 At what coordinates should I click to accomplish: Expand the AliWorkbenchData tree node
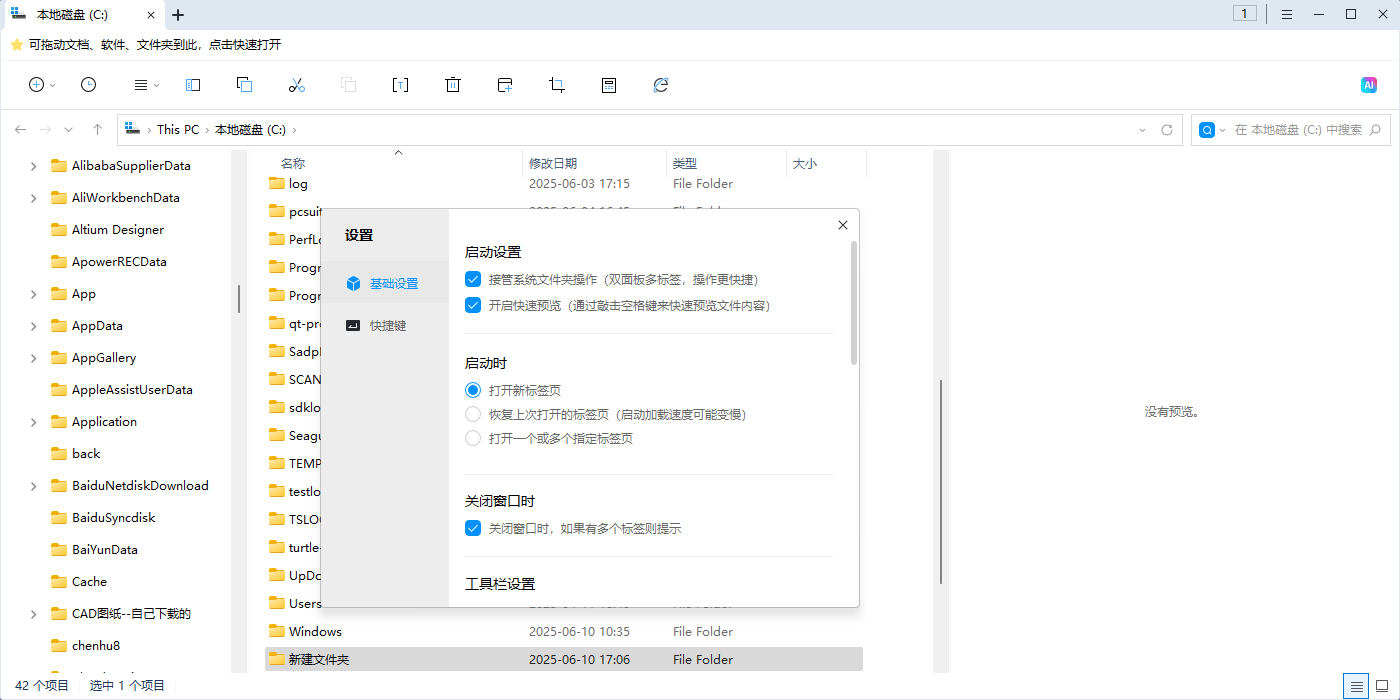(x=34, y=198)
